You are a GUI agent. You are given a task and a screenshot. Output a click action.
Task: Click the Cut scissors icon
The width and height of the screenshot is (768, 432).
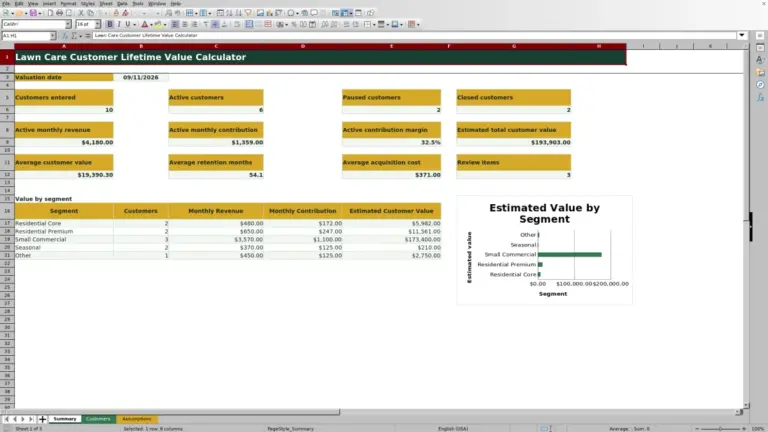pyautogui.click(x=81, y=13)
